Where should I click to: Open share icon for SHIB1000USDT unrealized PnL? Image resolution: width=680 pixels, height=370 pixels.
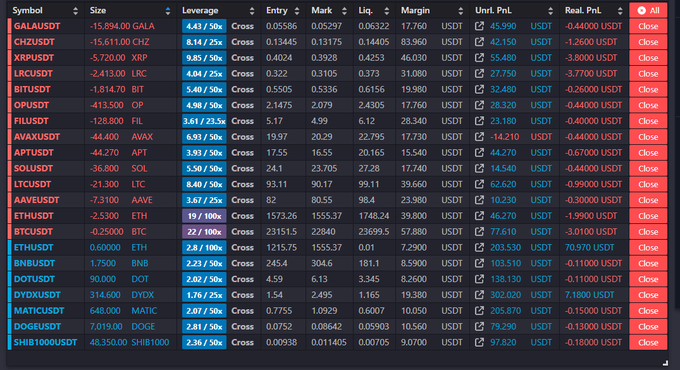(x=479, y=342)
